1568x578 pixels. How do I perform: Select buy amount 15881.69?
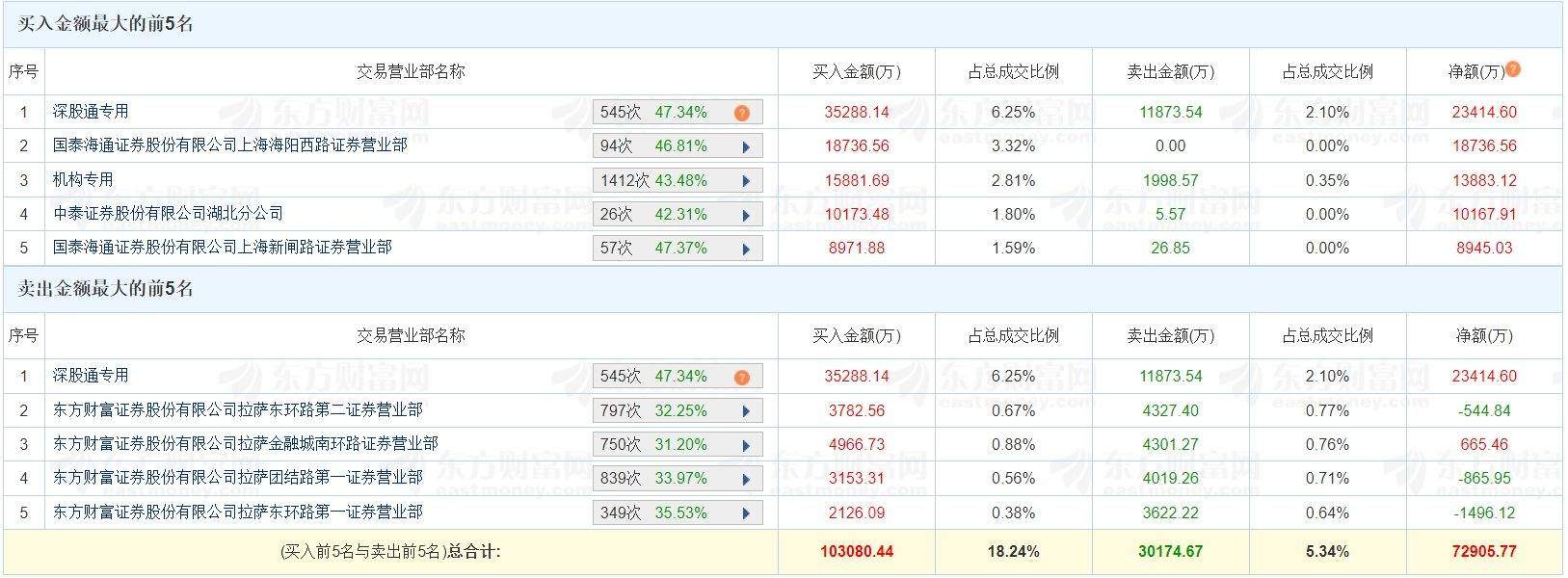856,180
